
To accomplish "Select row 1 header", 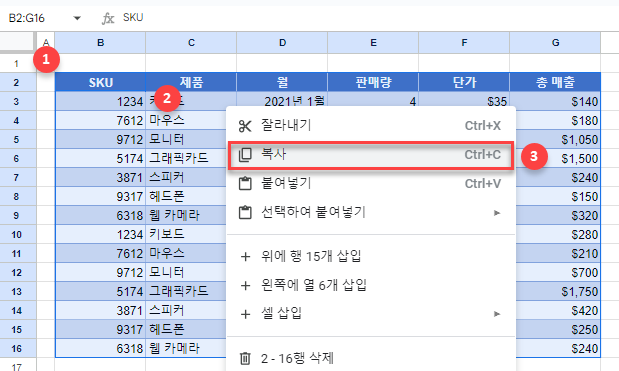I will coord(17,63).
